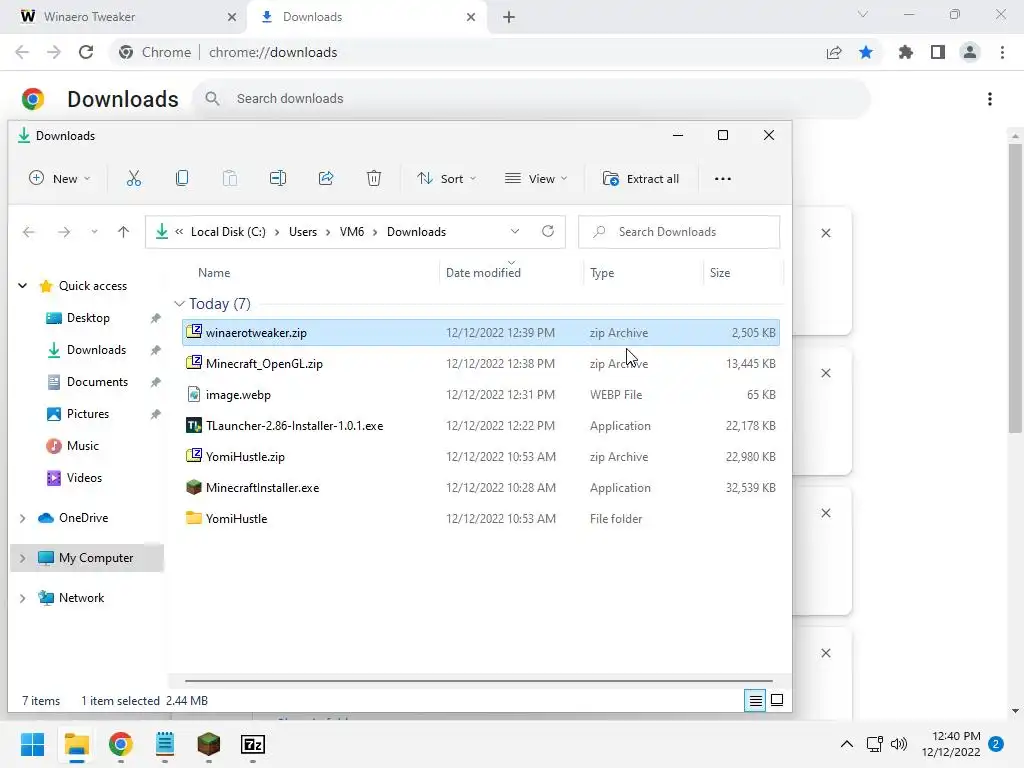Go up one folder level
Screen dimensions: 1024x768
tap(123, 232)
